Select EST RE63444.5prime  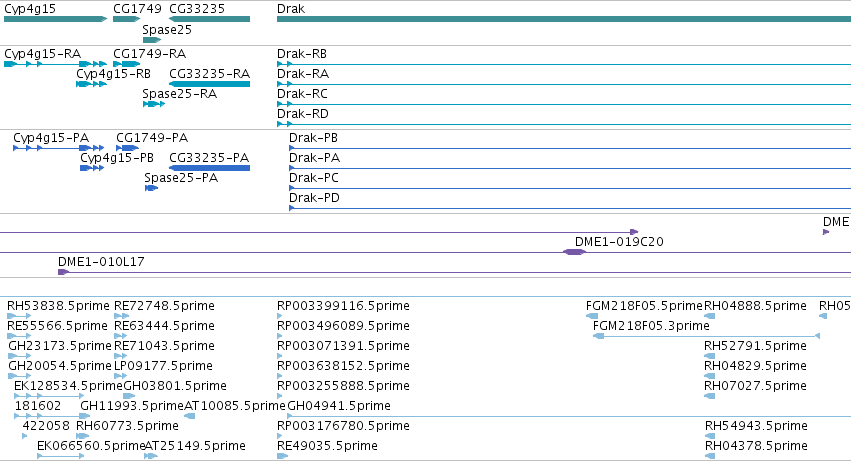pos(164,326)
